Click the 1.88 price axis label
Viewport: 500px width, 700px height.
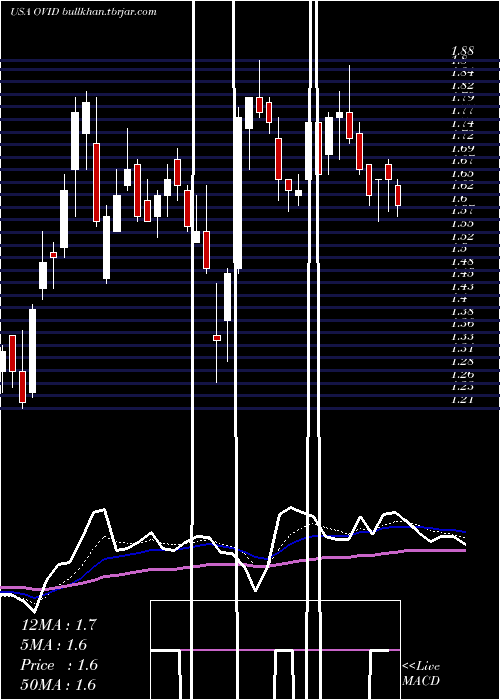coord(462,50)
